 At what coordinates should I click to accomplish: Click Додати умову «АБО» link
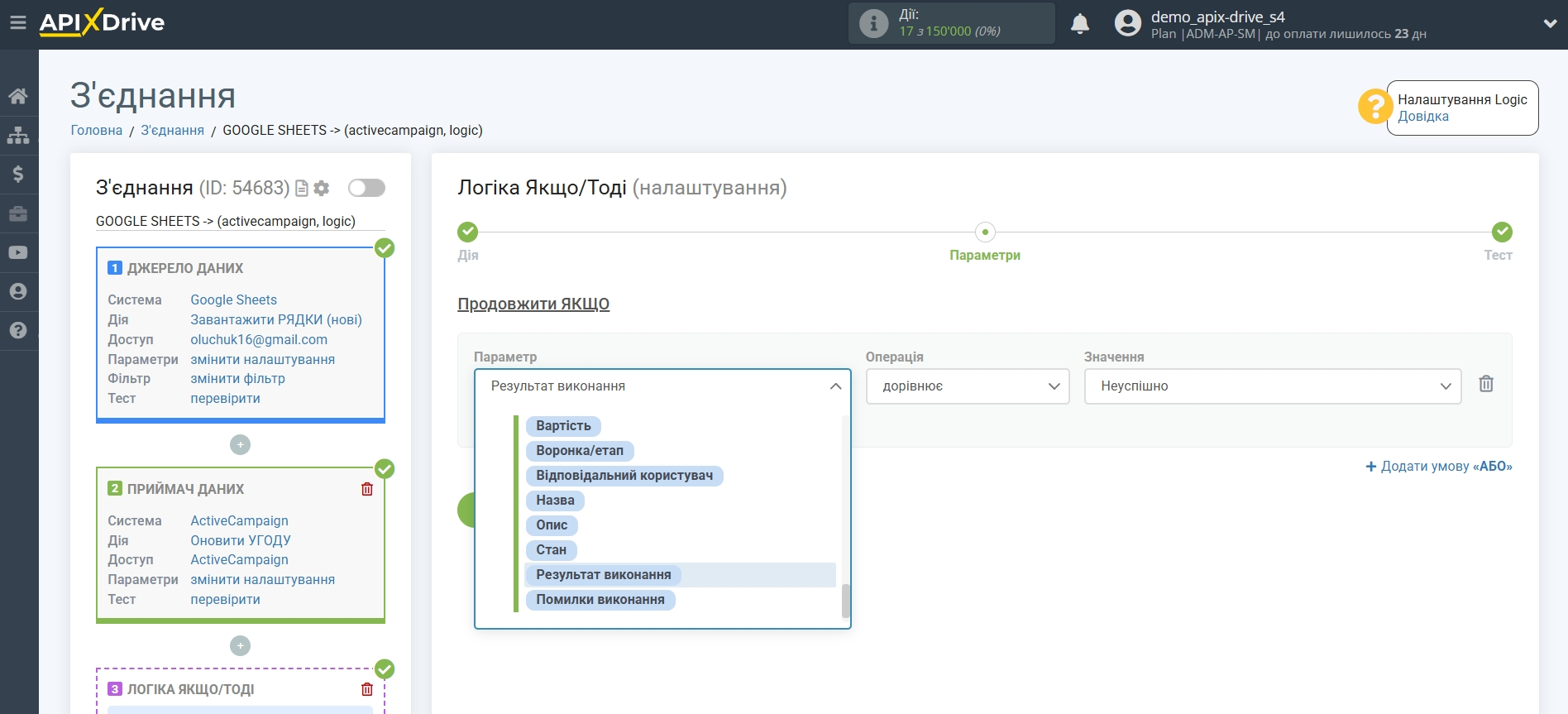pyautogui.click(x=1439, y=467)
